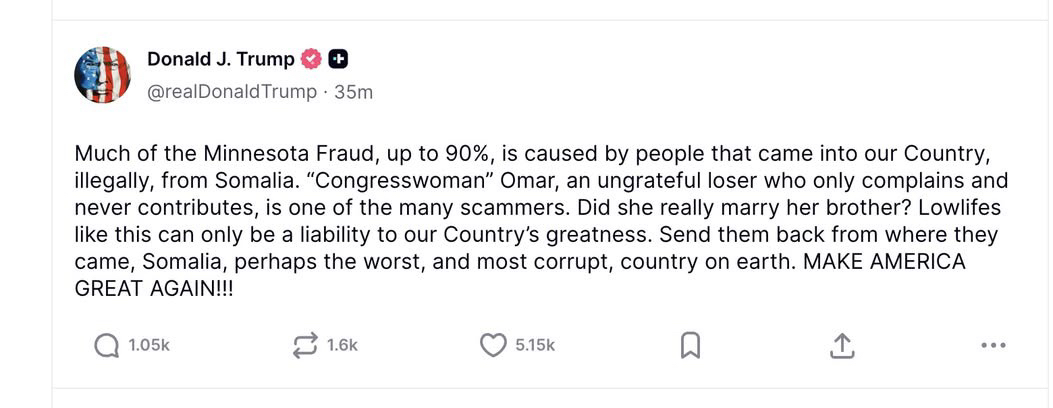The image size is (1053, 408).
Task: Open the @realDonaldTrump handle link
Action: pyautogui.click(x=231, y=92)
